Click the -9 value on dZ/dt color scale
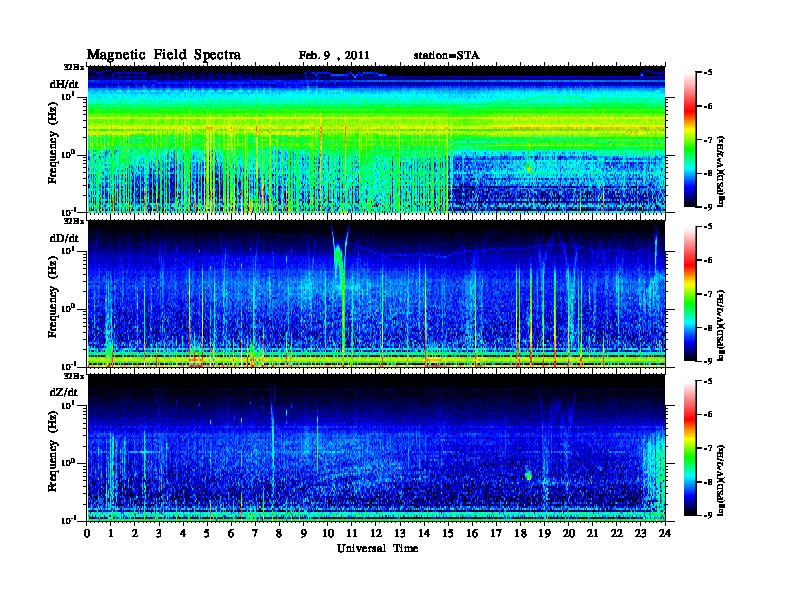This screenshot has width=792, height=612. click(x=708, y=515)
